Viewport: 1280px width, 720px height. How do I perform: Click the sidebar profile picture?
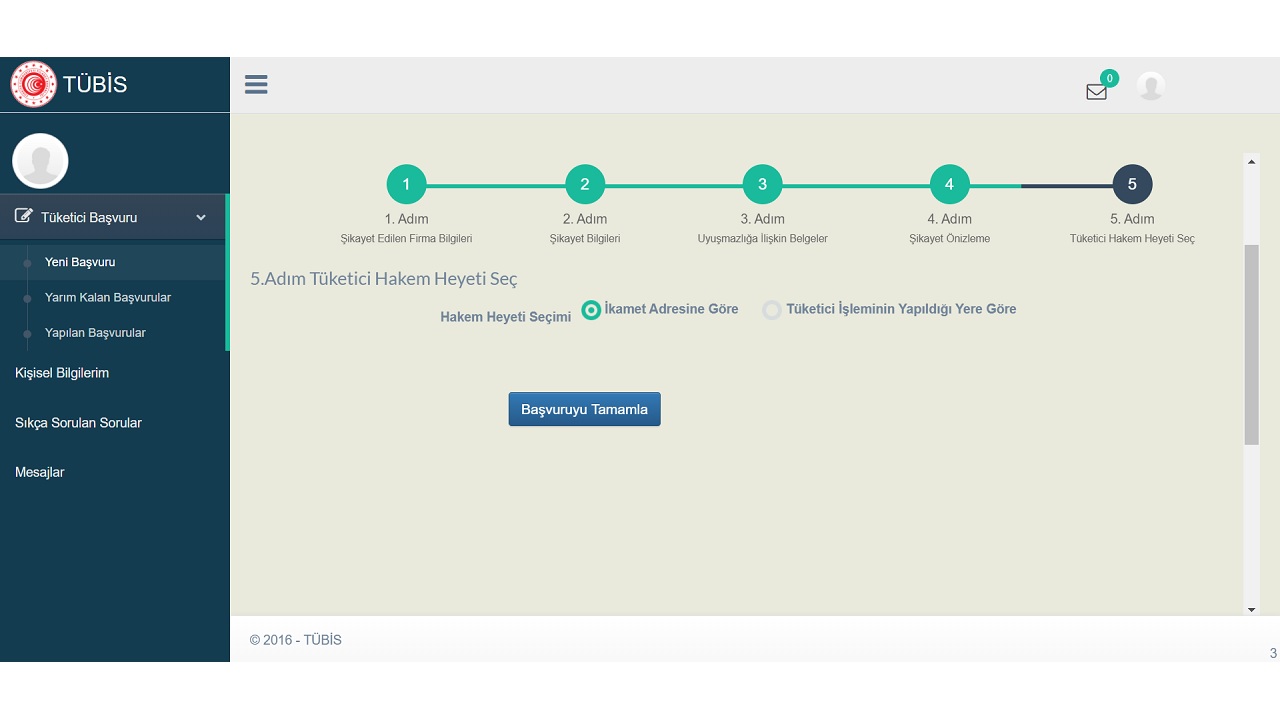click(40, 161)
